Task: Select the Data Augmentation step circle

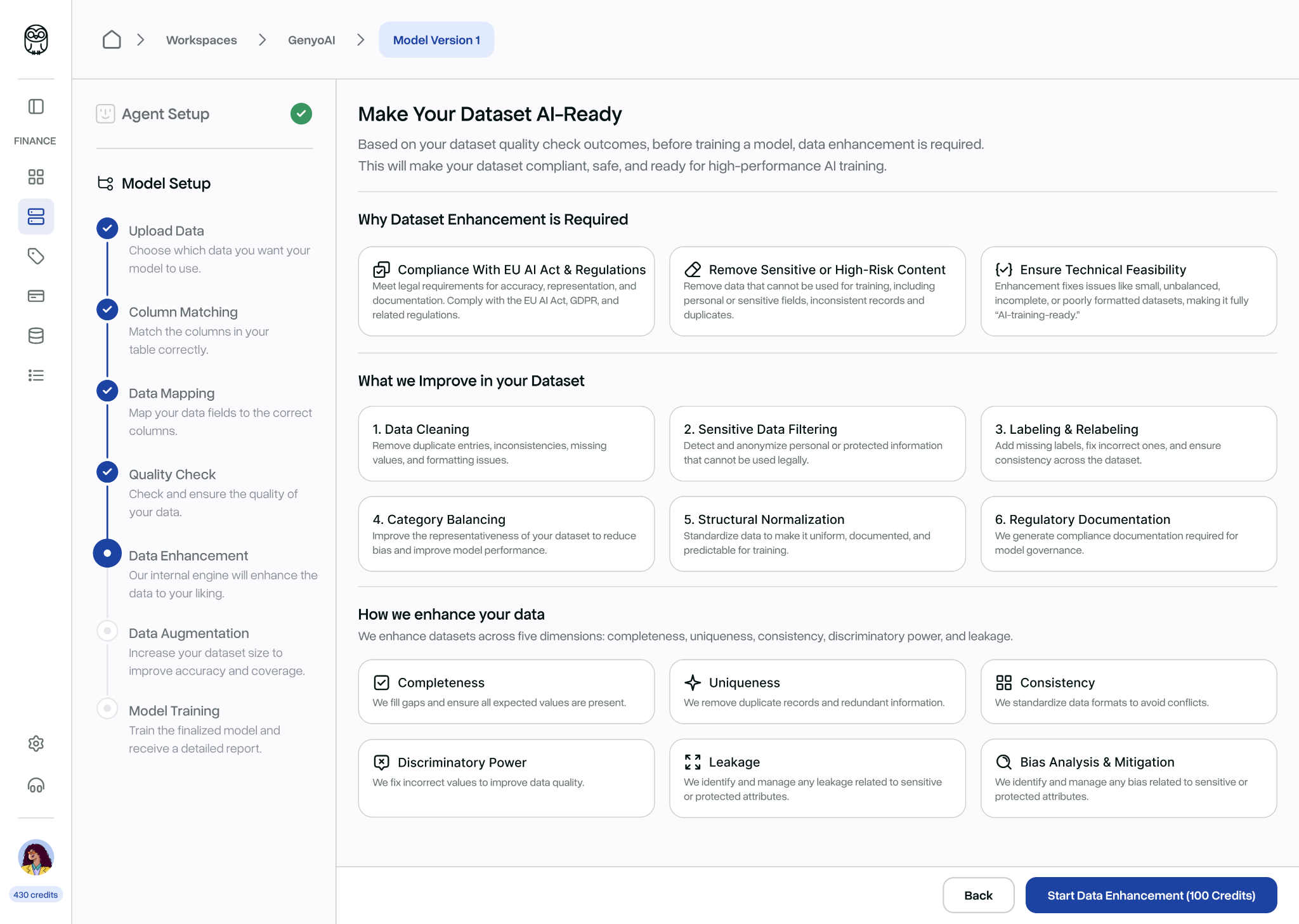Action: tap(107, 631)
